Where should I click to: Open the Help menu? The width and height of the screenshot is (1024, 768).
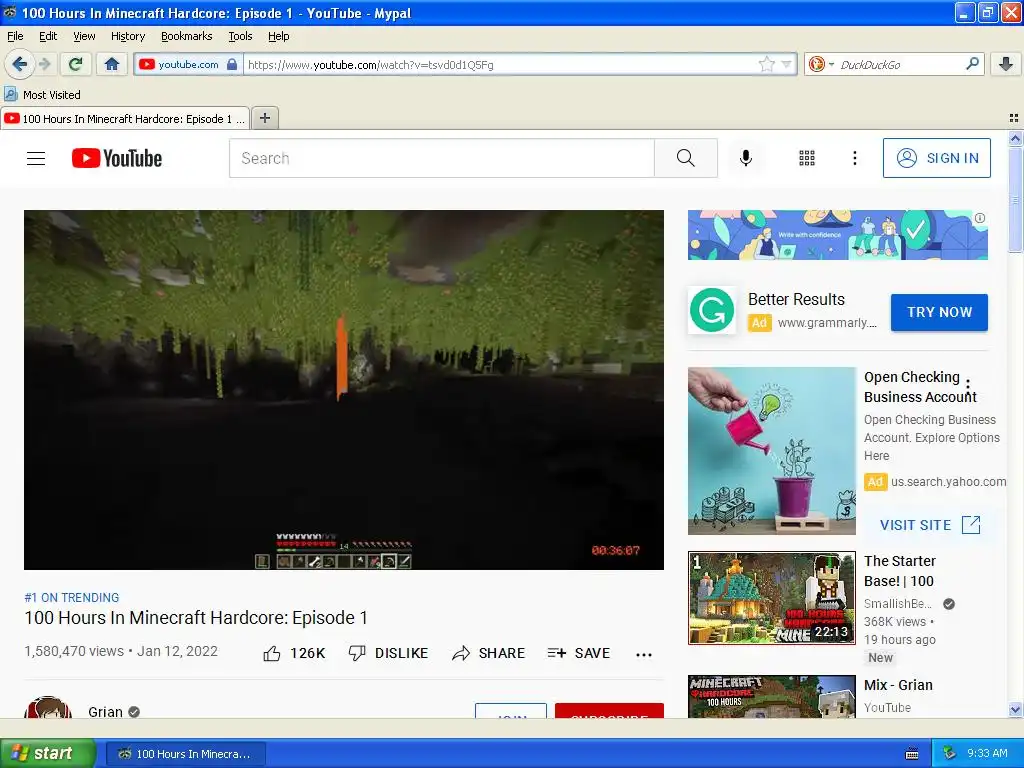tap(279, 36)
